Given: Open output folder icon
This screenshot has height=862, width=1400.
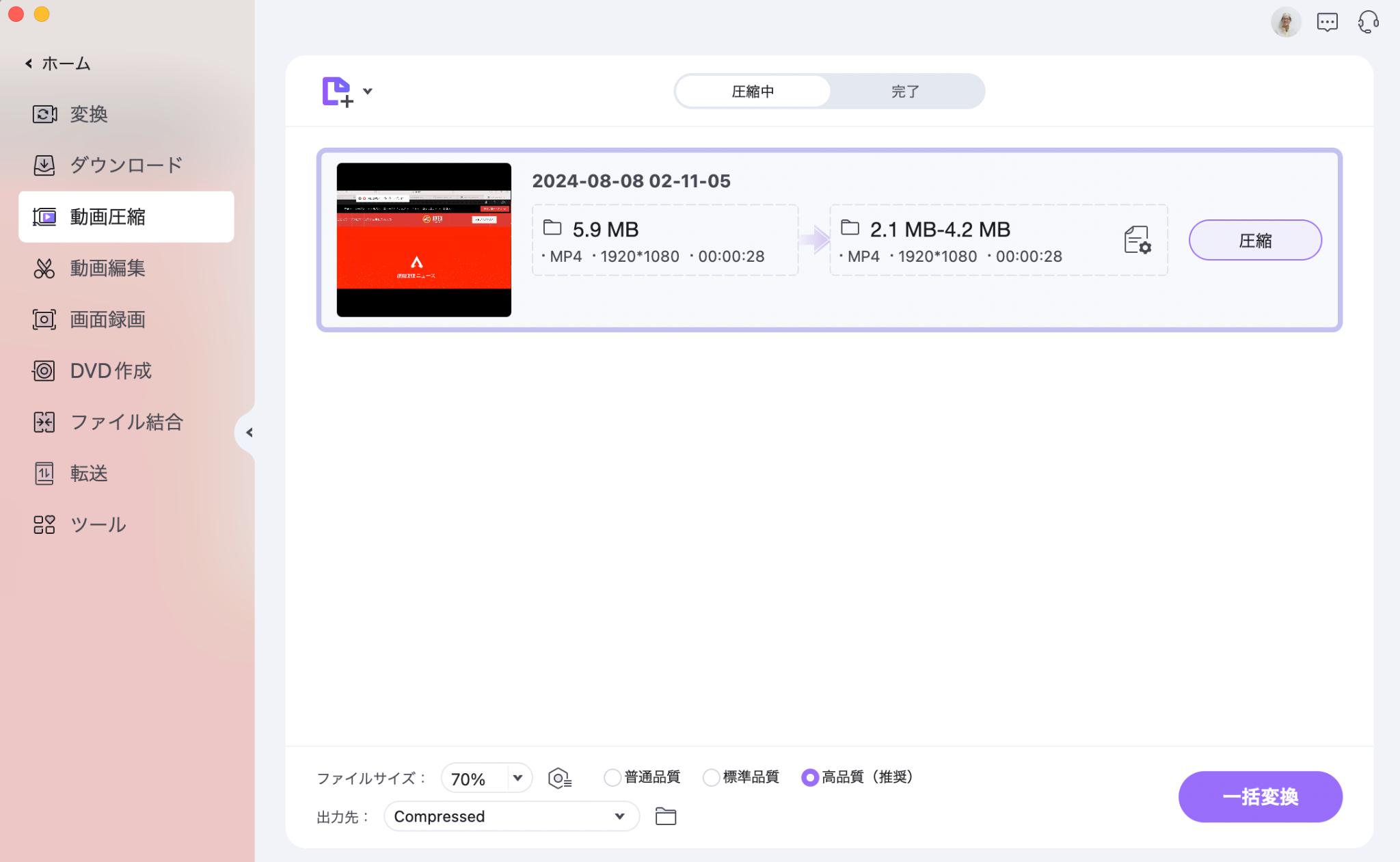Looking at the screenshot, I should tap(665, 816).
